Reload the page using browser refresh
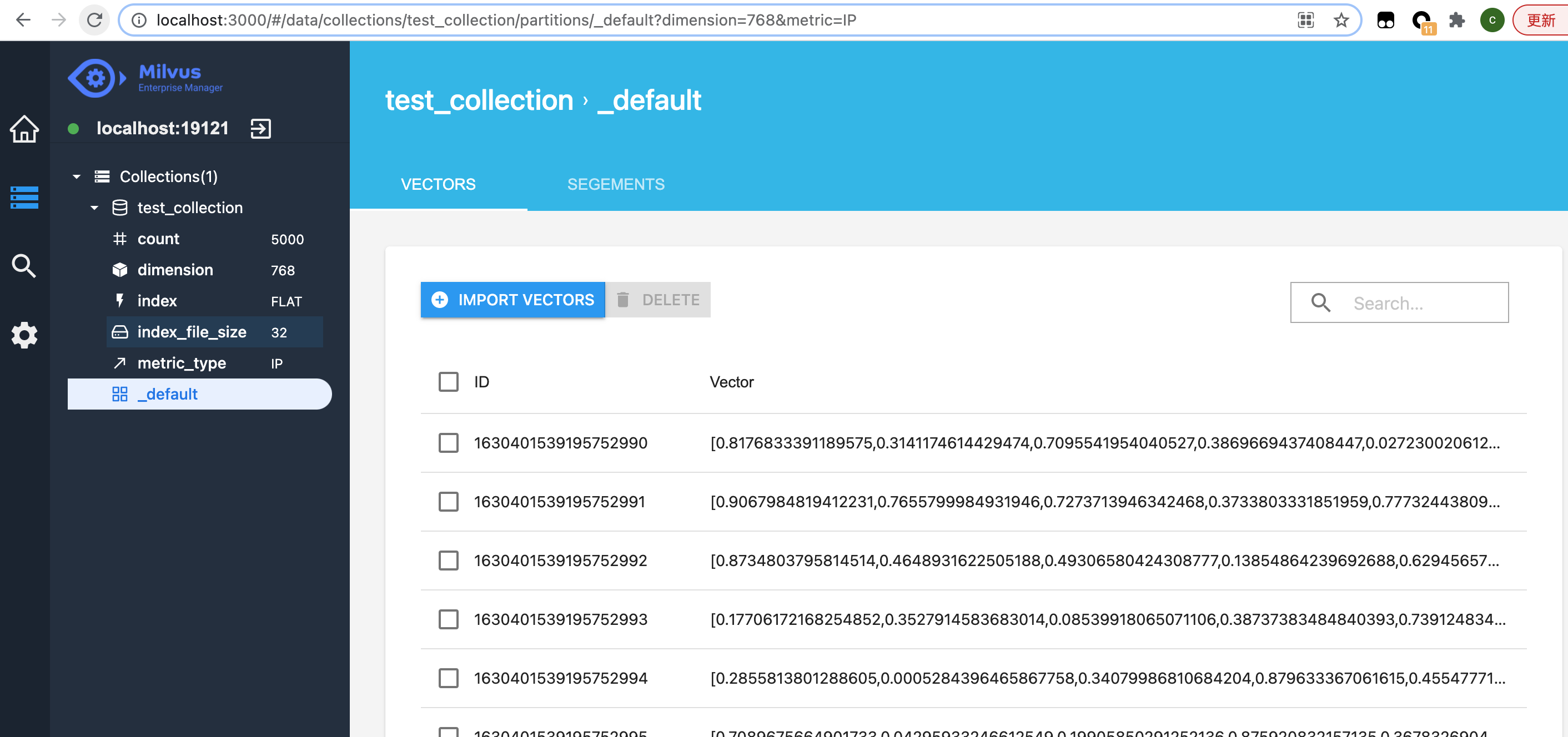The height and width of the screenshot is (737, 1568). coord(94,20)
